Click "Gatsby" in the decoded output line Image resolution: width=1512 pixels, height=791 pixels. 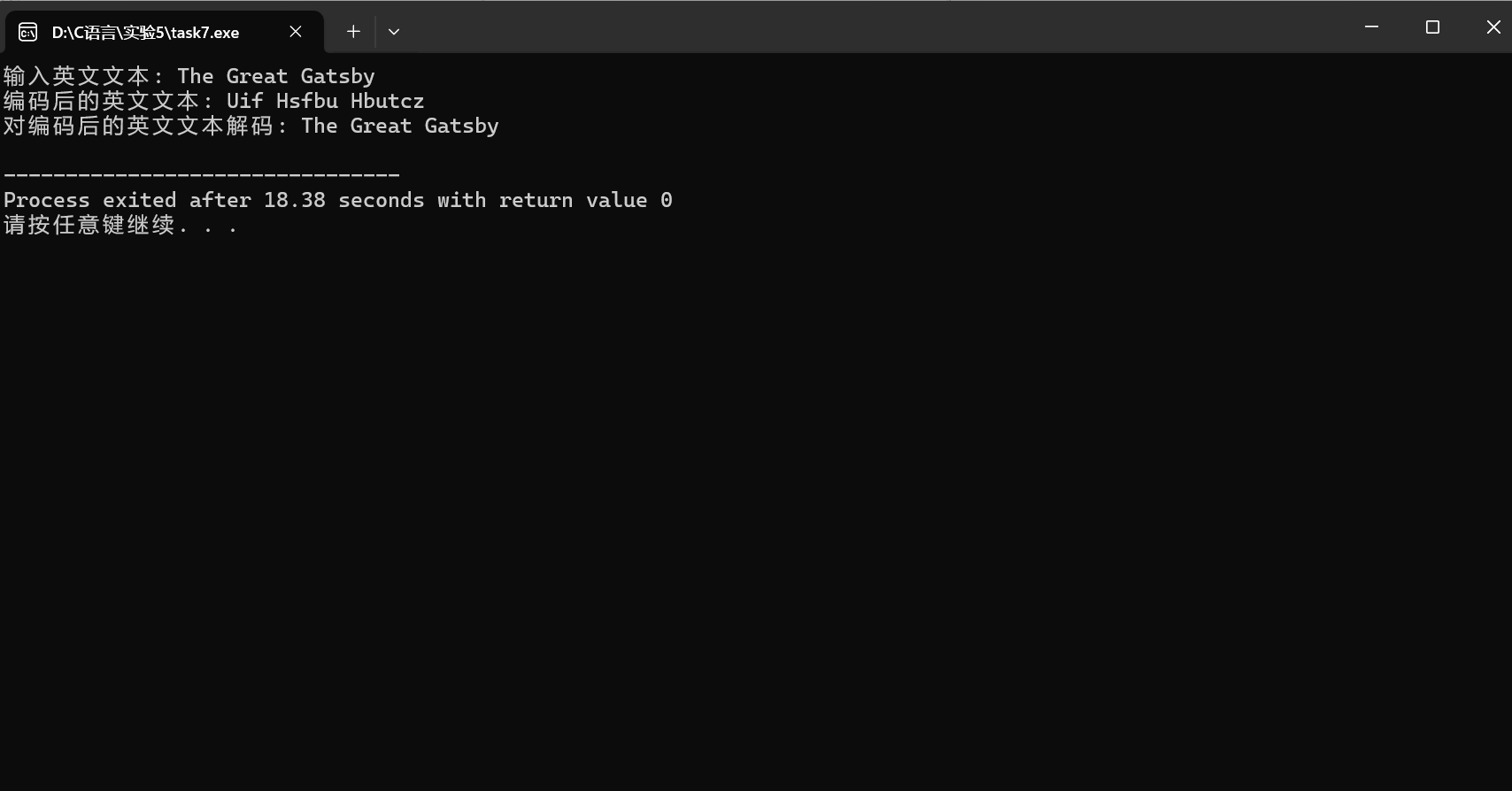click(x=461, y=126)
